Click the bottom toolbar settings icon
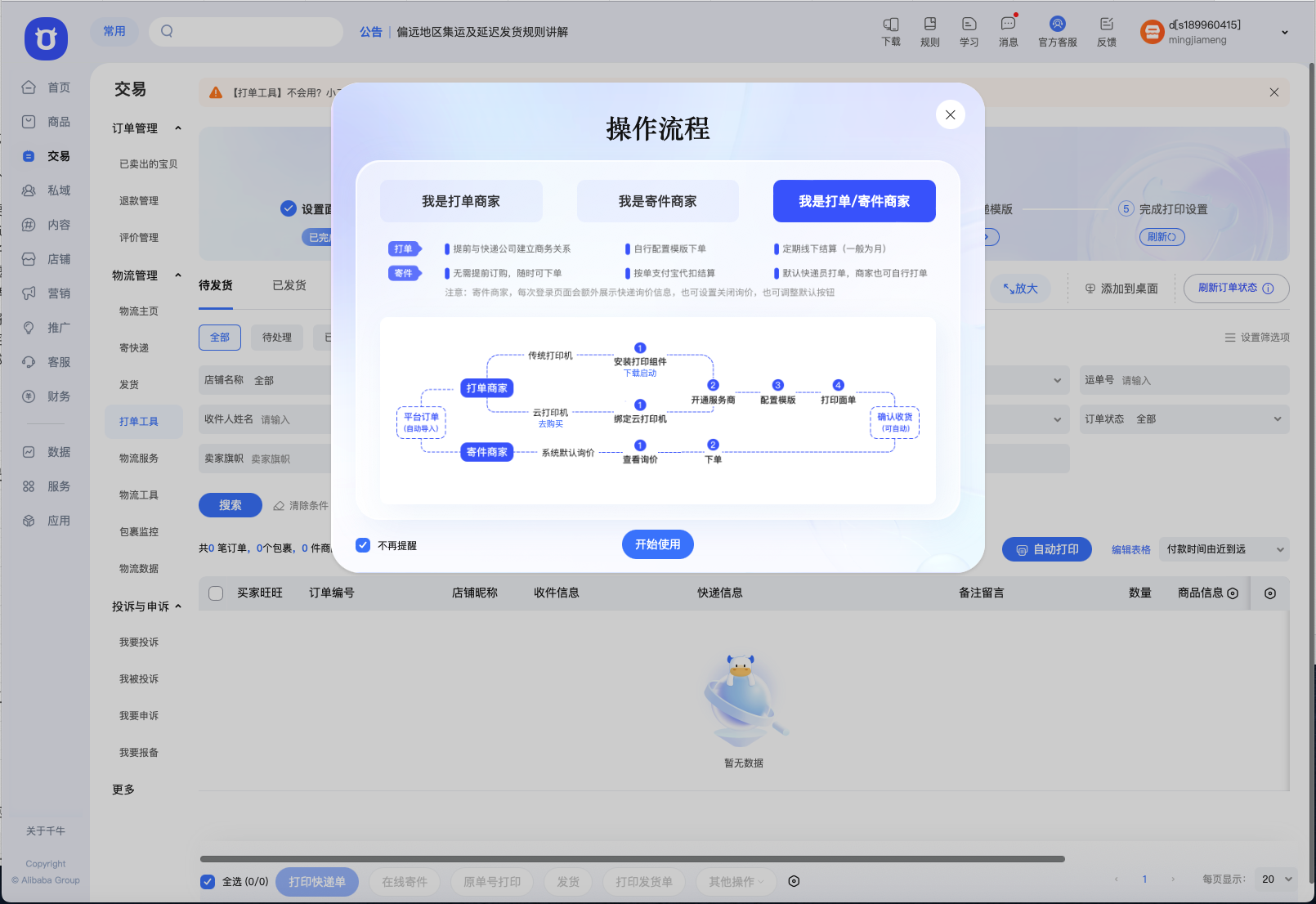Viewport: 1316px width, 904px height. pyautogui.click(x=794, y=881)
